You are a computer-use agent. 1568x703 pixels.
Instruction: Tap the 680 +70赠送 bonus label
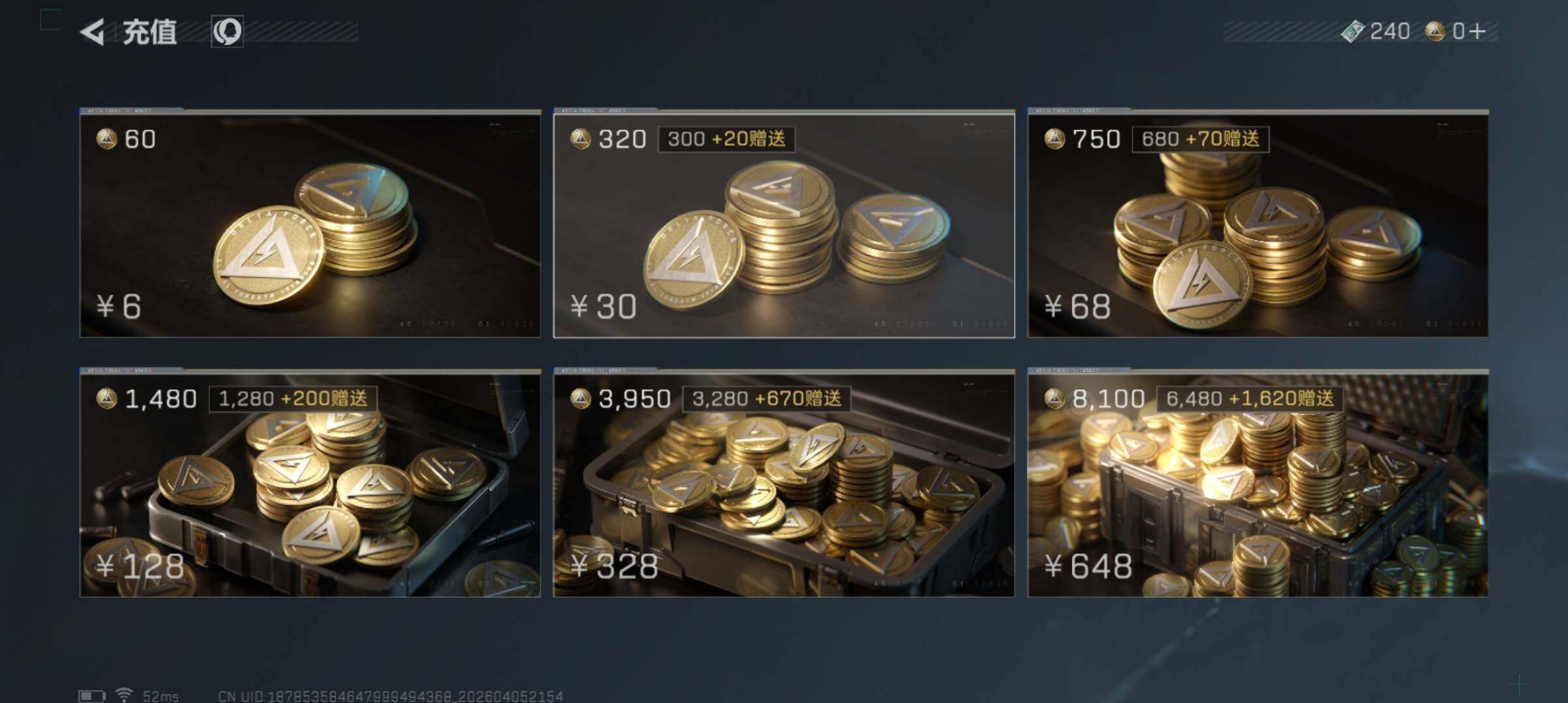(1201, 139)
